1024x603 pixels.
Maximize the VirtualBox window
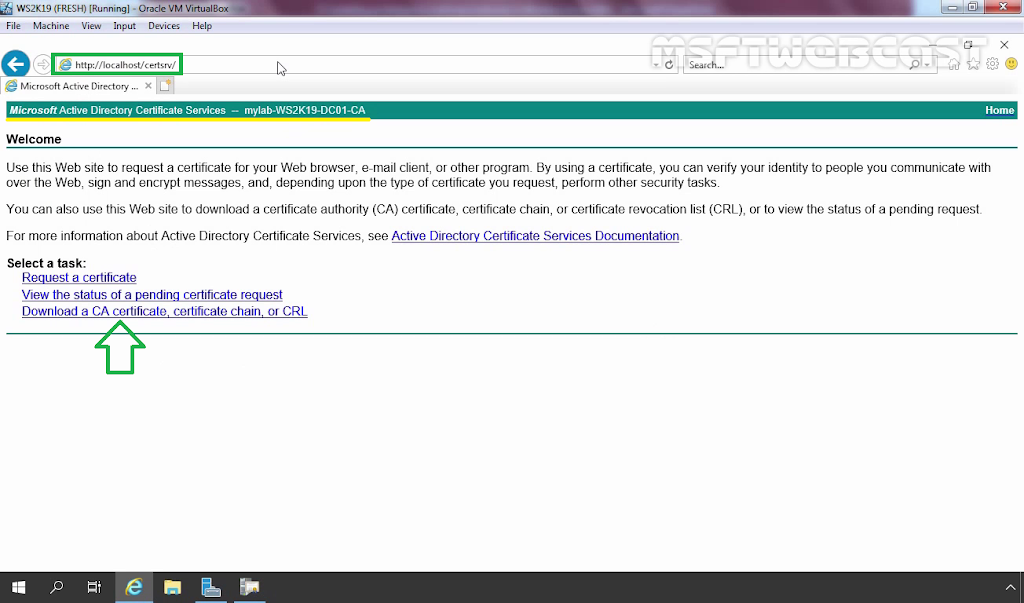(972, 7)
